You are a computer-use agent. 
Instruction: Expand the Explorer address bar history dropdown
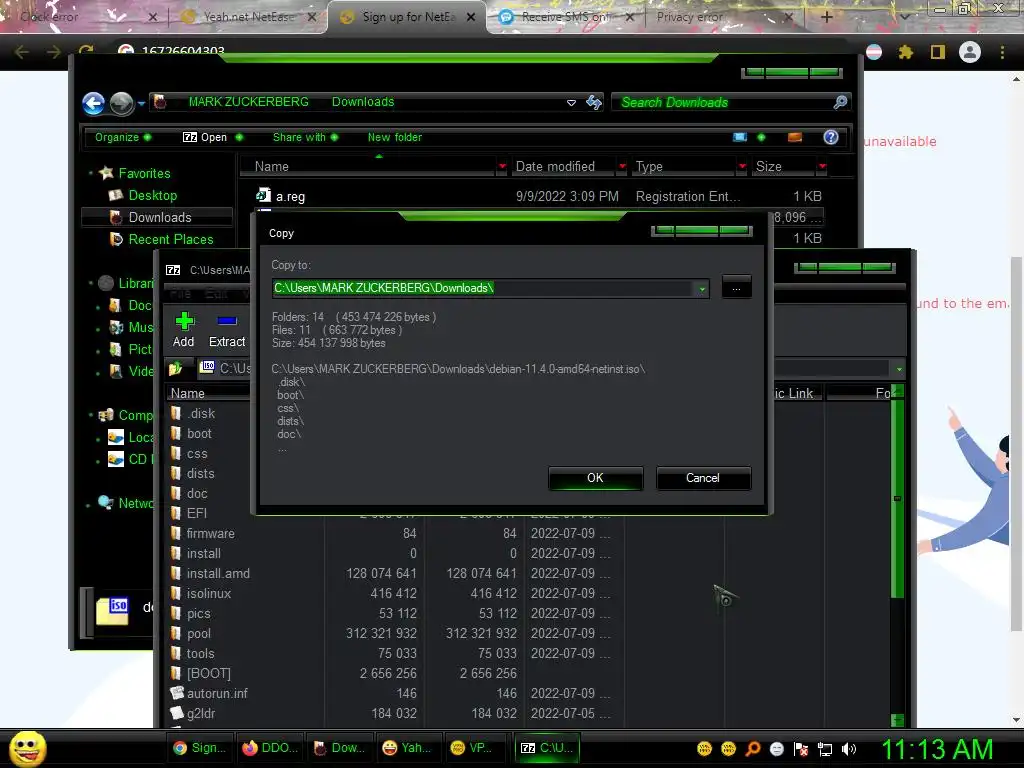571,103
